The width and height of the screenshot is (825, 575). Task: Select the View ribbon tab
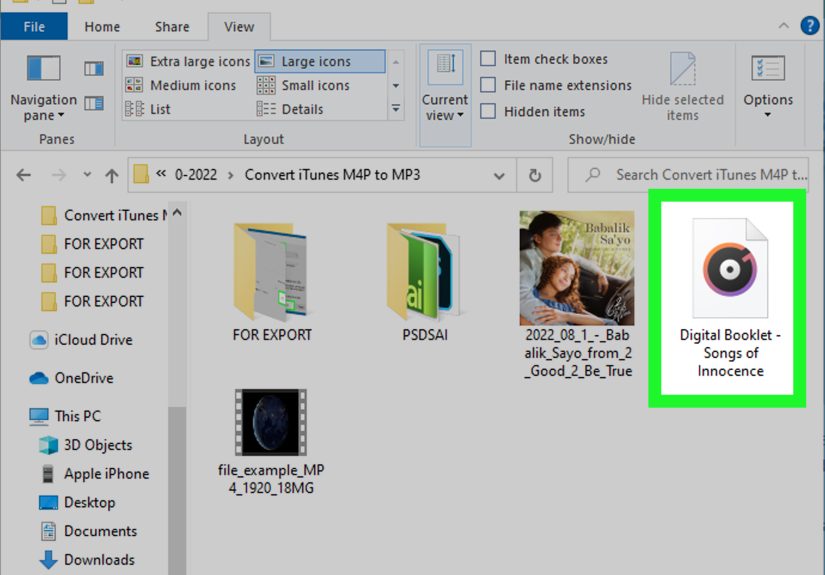tap(239, 27)
